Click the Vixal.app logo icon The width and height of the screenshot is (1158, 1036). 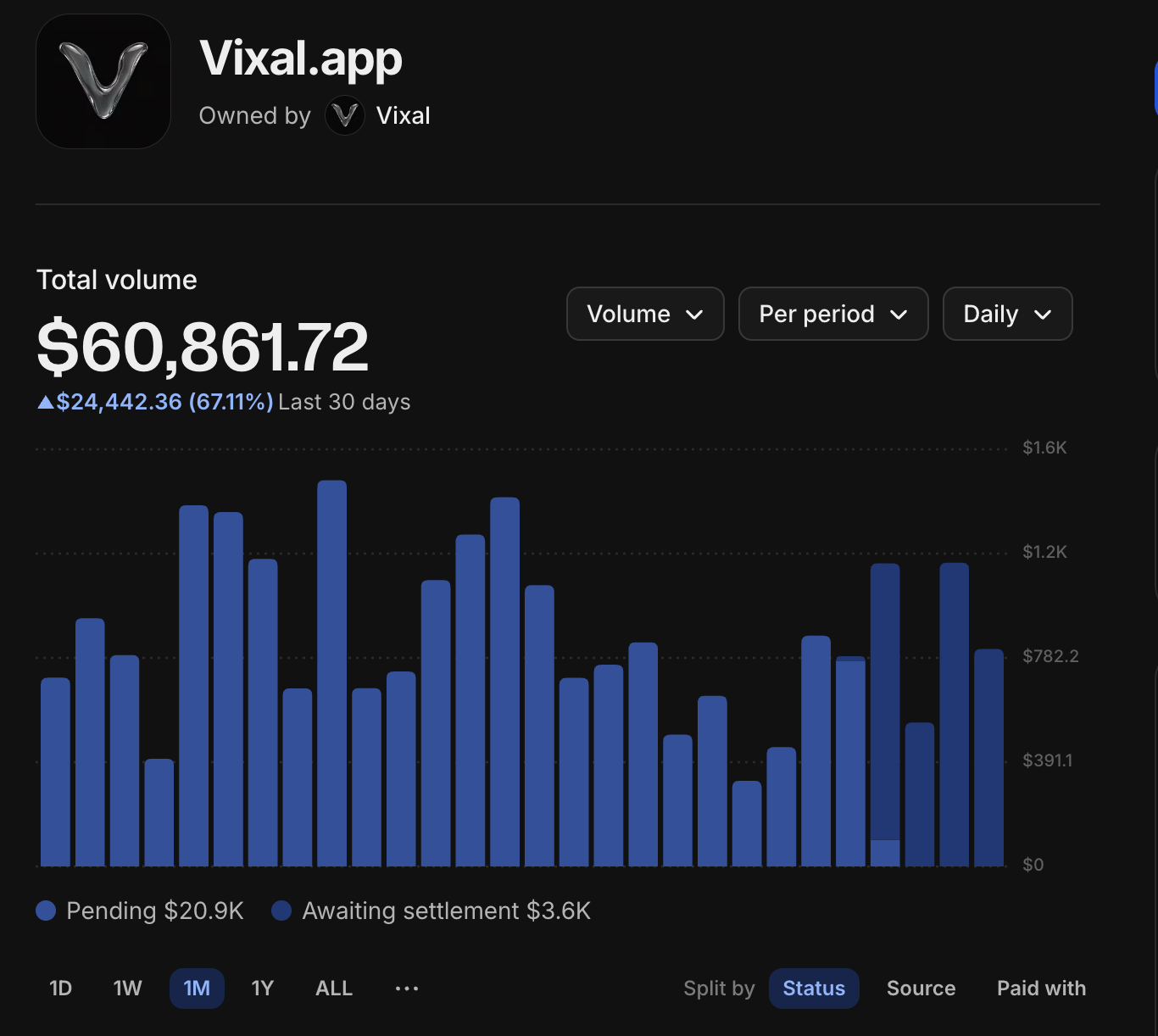pyautogui.click(x=103, y=81)
